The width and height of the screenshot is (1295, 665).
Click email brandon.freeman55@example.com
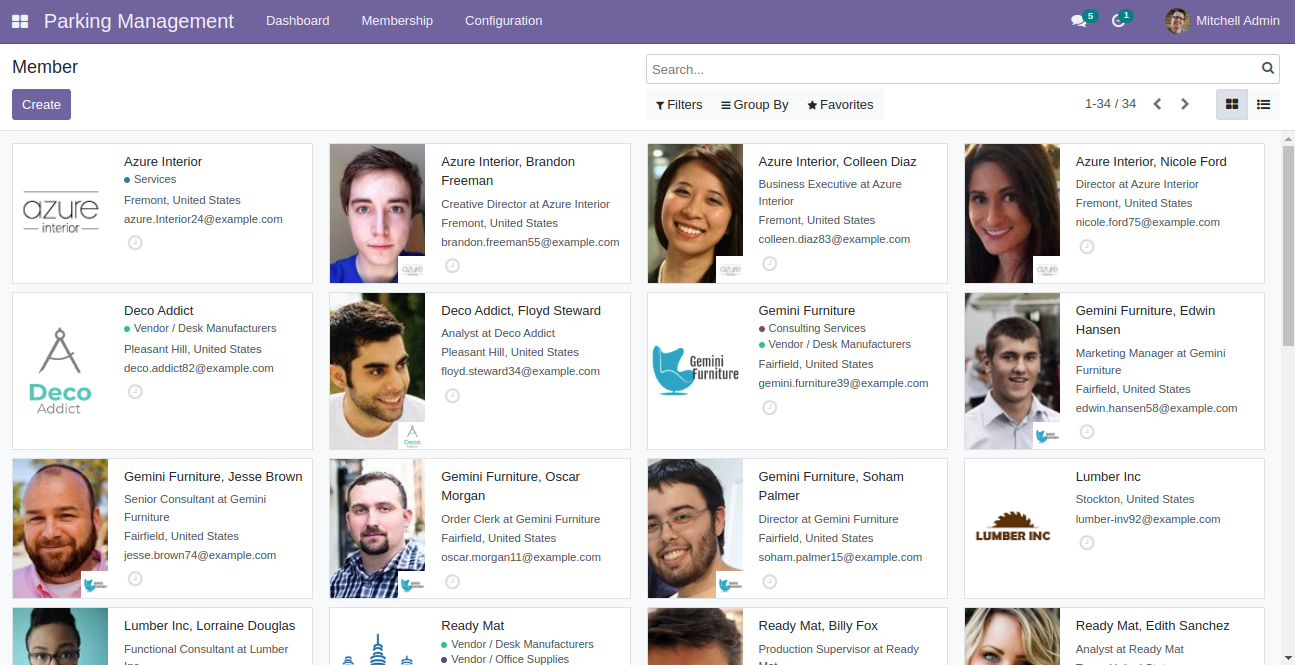click(530, 242)
